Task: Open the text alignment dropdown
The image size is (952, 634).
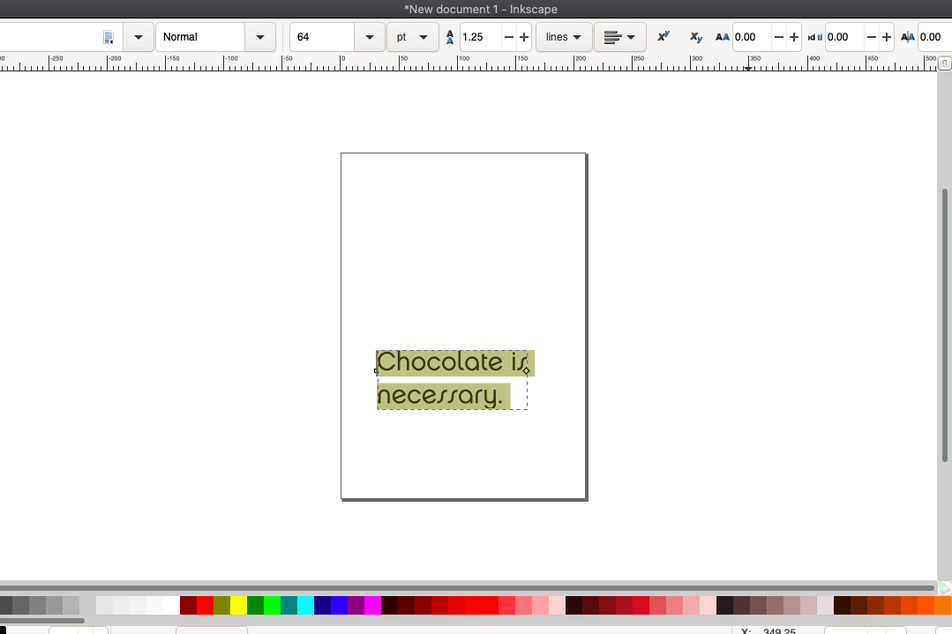Action: (x=620, y=37)
